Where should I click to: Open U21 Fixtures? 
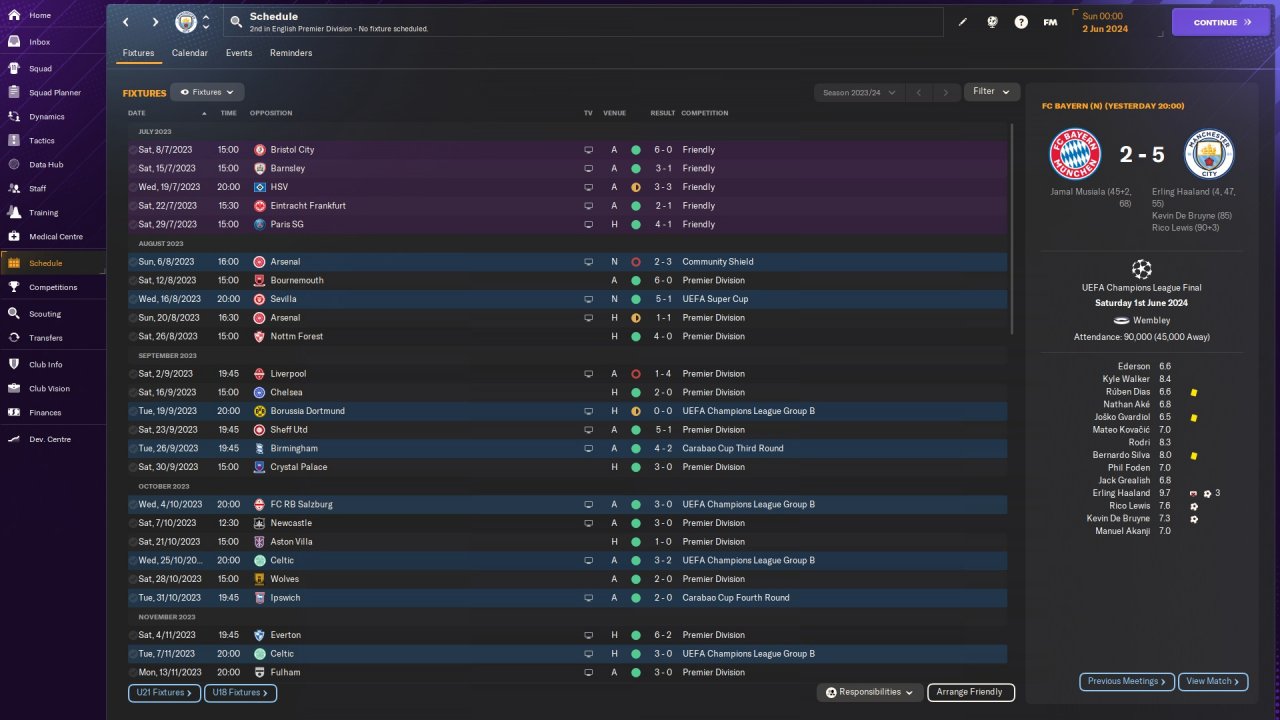tap(164, 692)
